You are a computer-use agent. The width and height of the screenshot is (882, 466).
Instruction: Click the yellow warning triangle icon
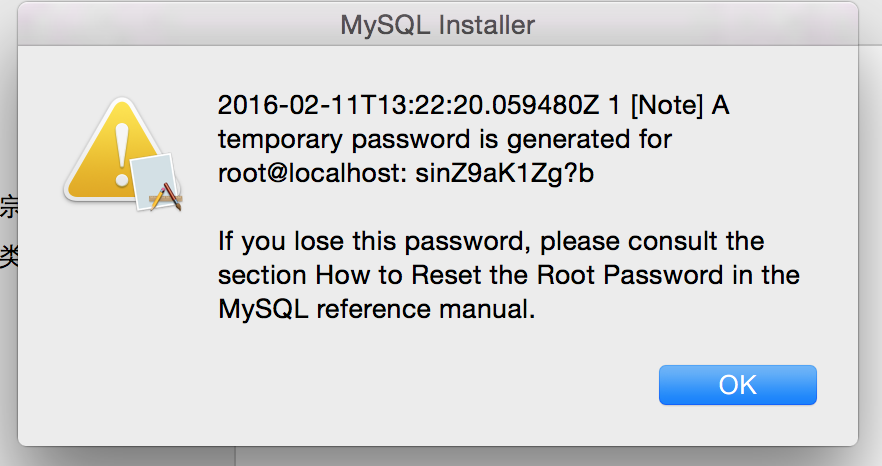pyautogui.click(x=115, y=152)
